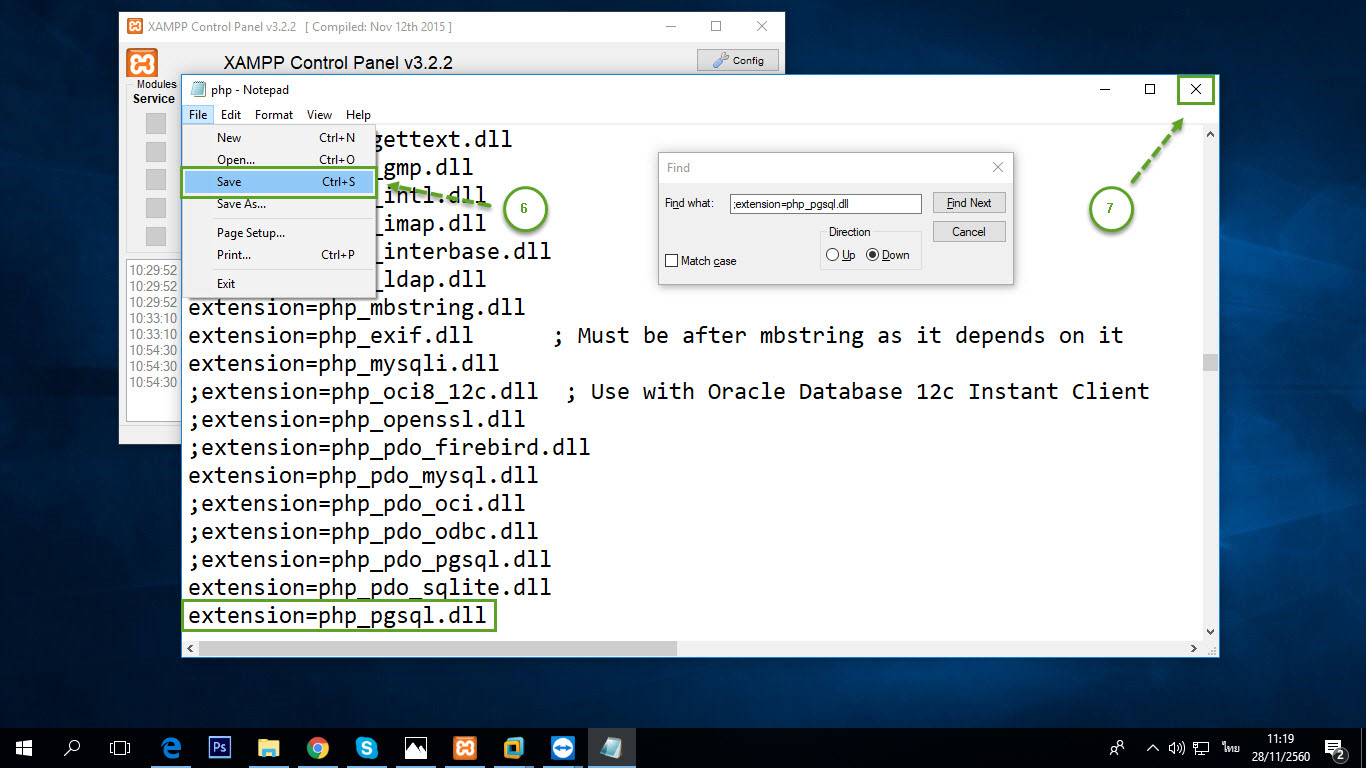Screen dimensions: 1366x768
Task: Select the Down direction radio button
Action: pos(872,255)
